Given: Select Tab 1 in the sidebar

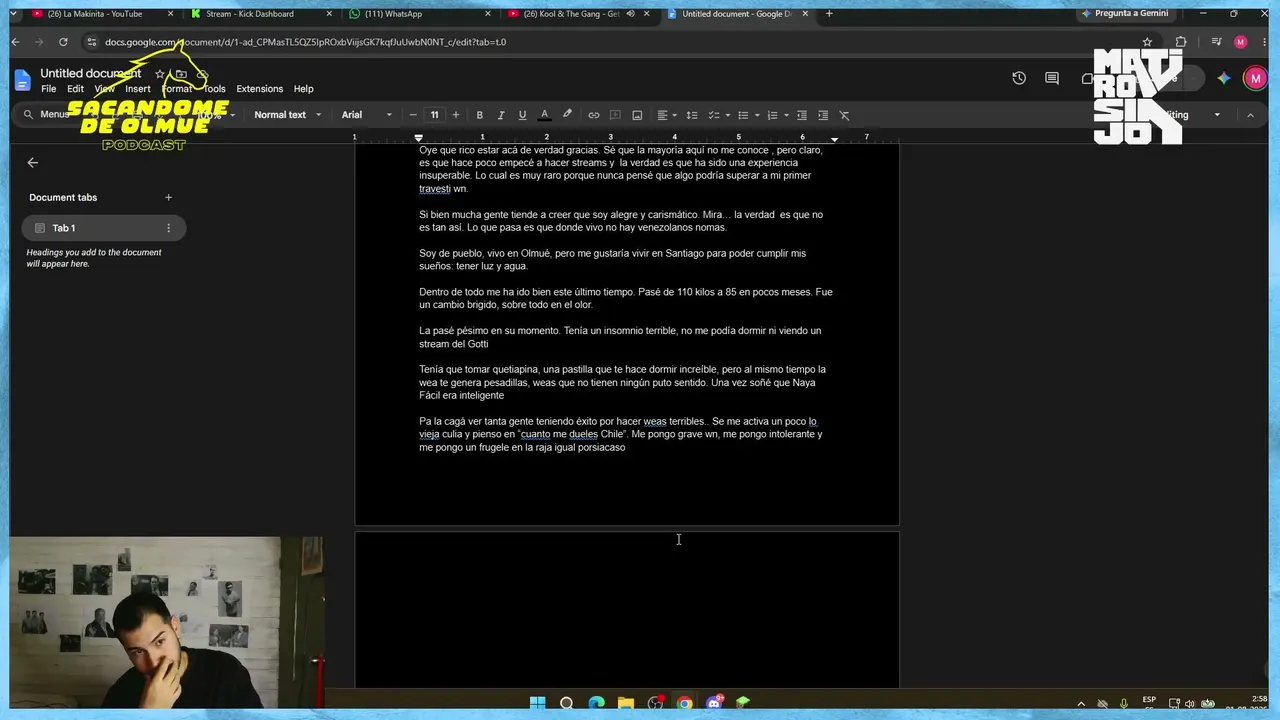Looking at the screenshot, I should coord(103,228).
